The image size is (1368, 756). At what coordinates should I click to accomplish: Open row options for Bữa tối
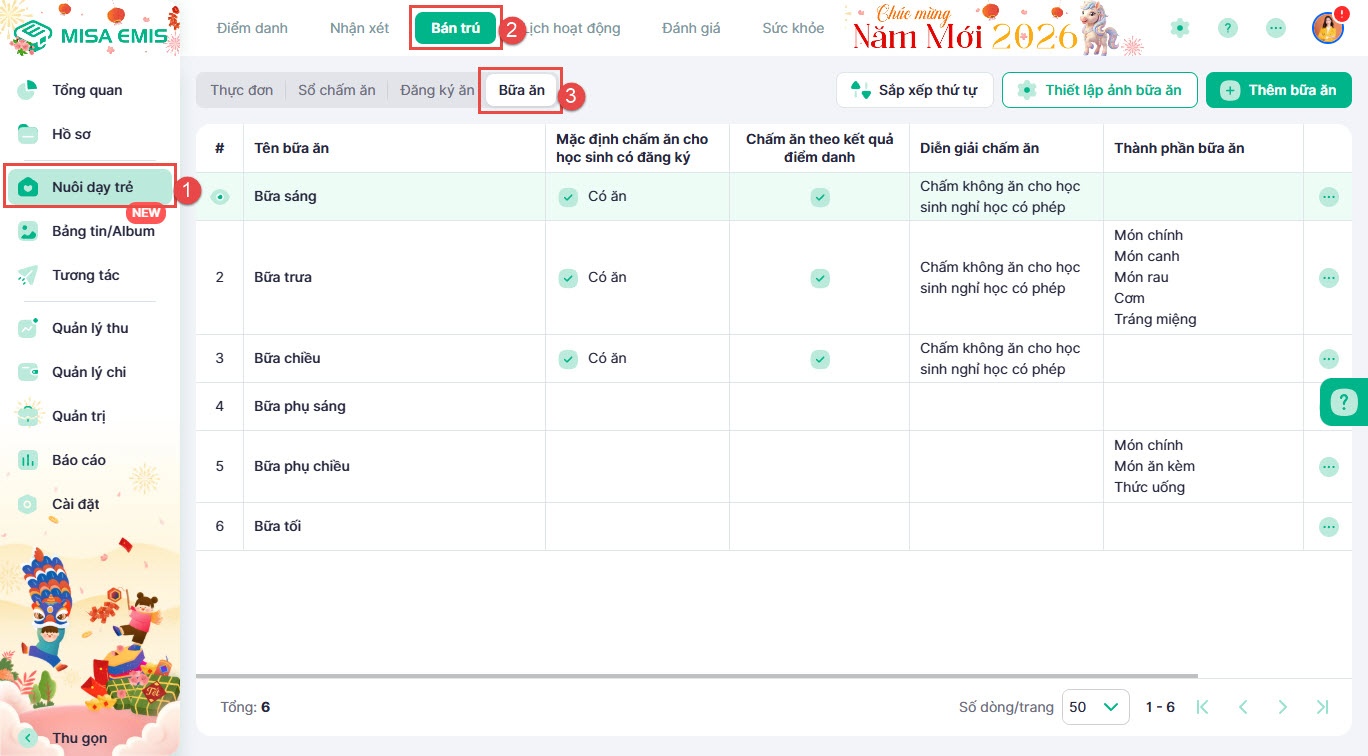(x=1328, y=526)
